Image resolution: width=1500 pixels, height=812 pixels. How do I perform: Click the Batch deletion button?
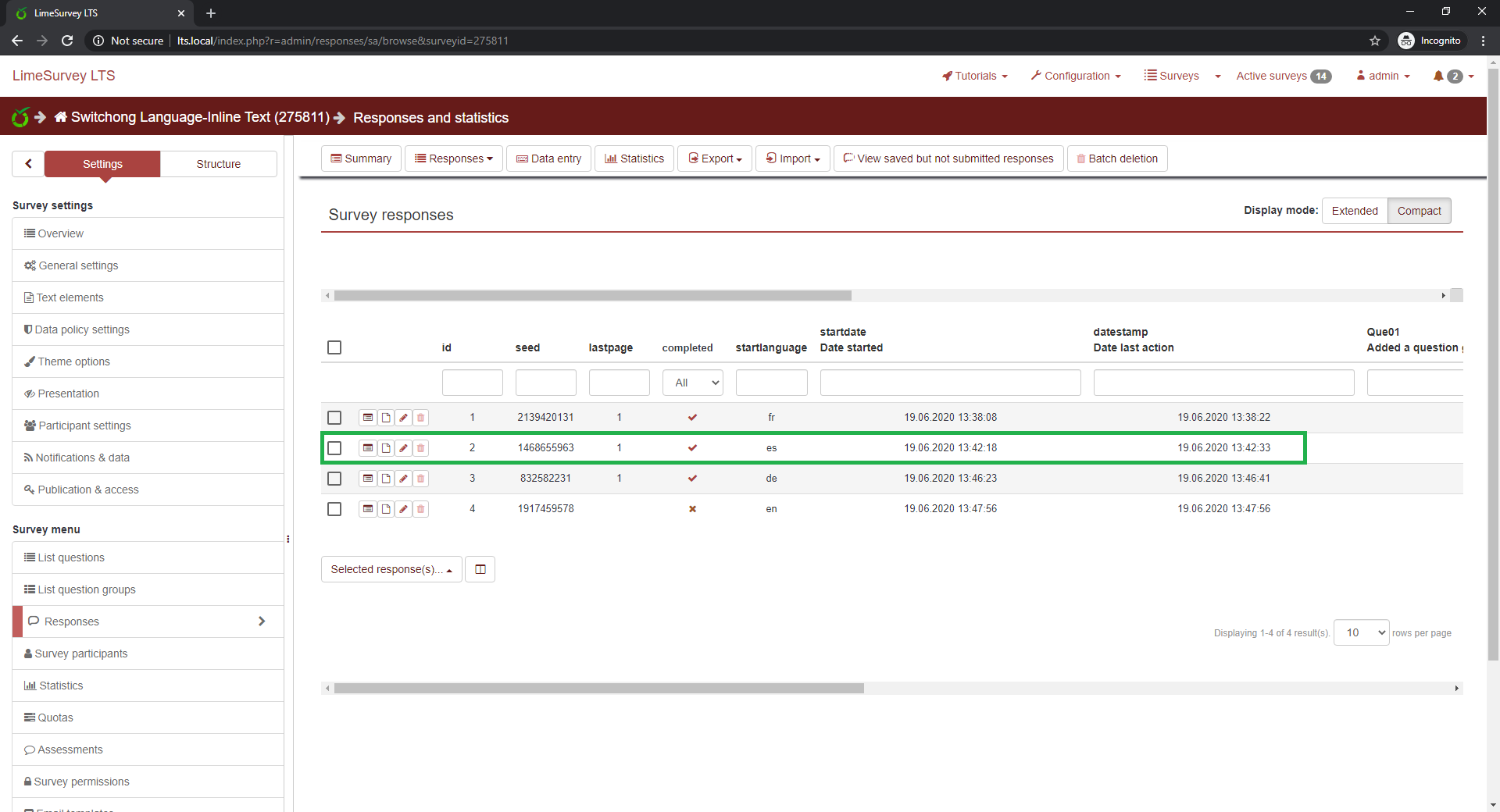[1116, 158]
